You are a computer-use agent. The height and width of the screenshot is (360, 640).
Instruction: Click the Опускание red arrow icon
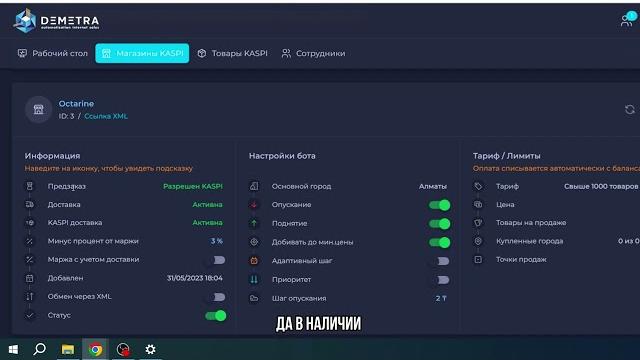point(254,204)
